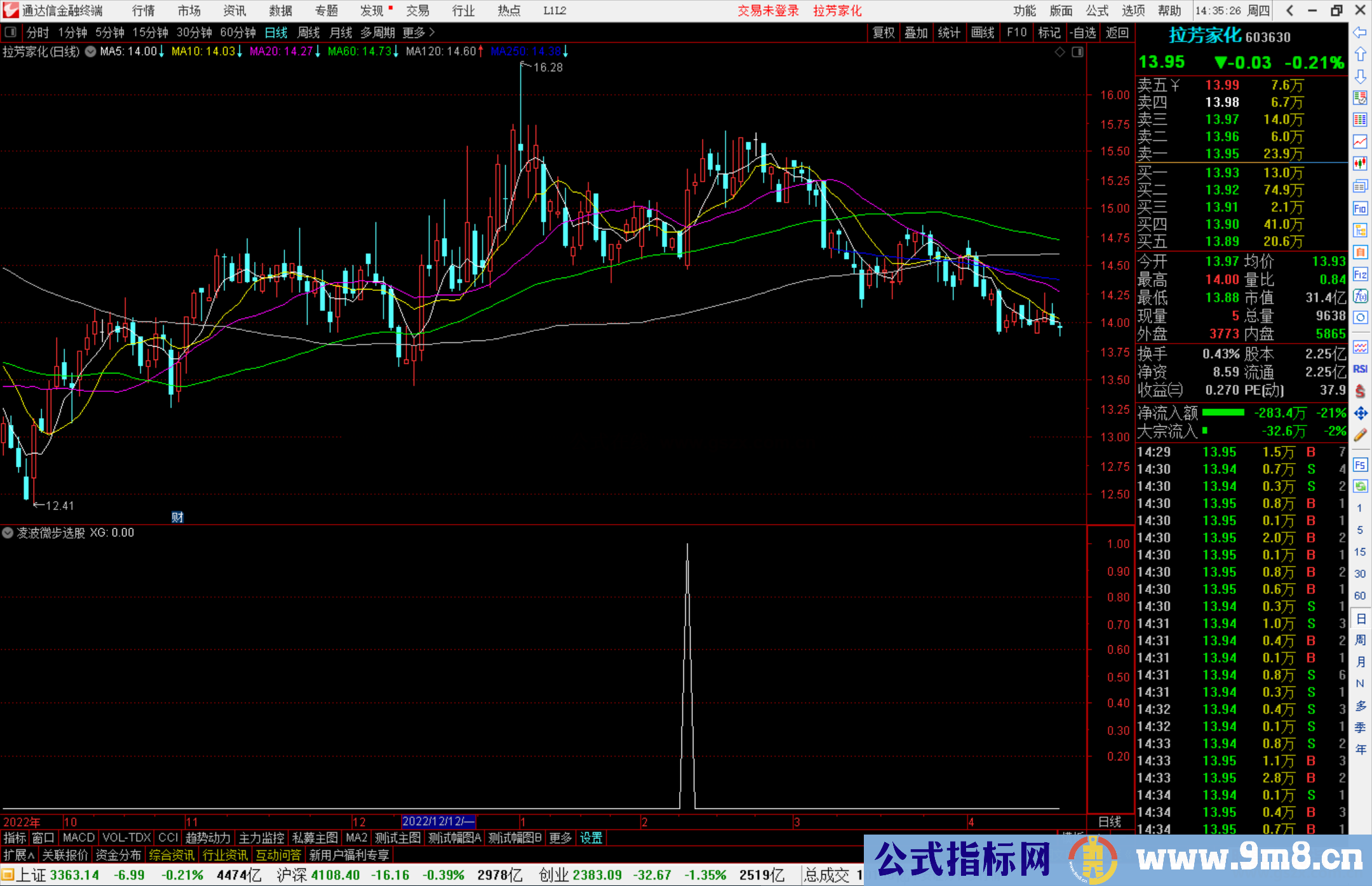Click the 复权 button
Viewport: 1372px width, 886px height.
pos(884,32)
